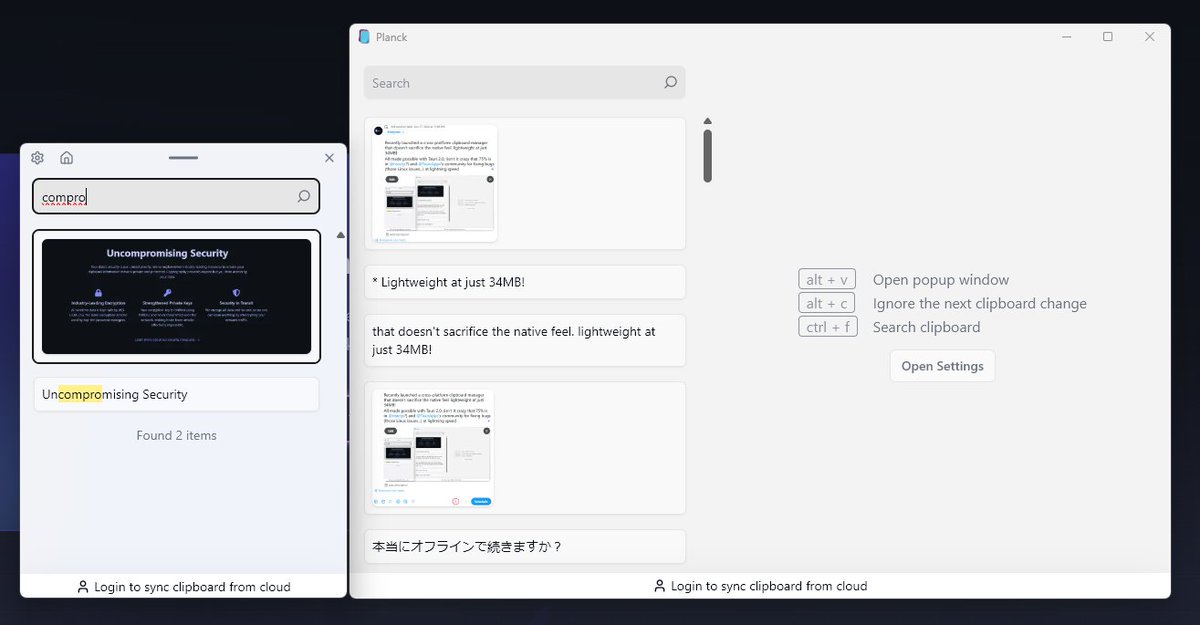Screen dimensions: 1200x625
Task: Select the 'Uncompromising Security' text clip
Action: pyautogui.click(x=176, y=394)
